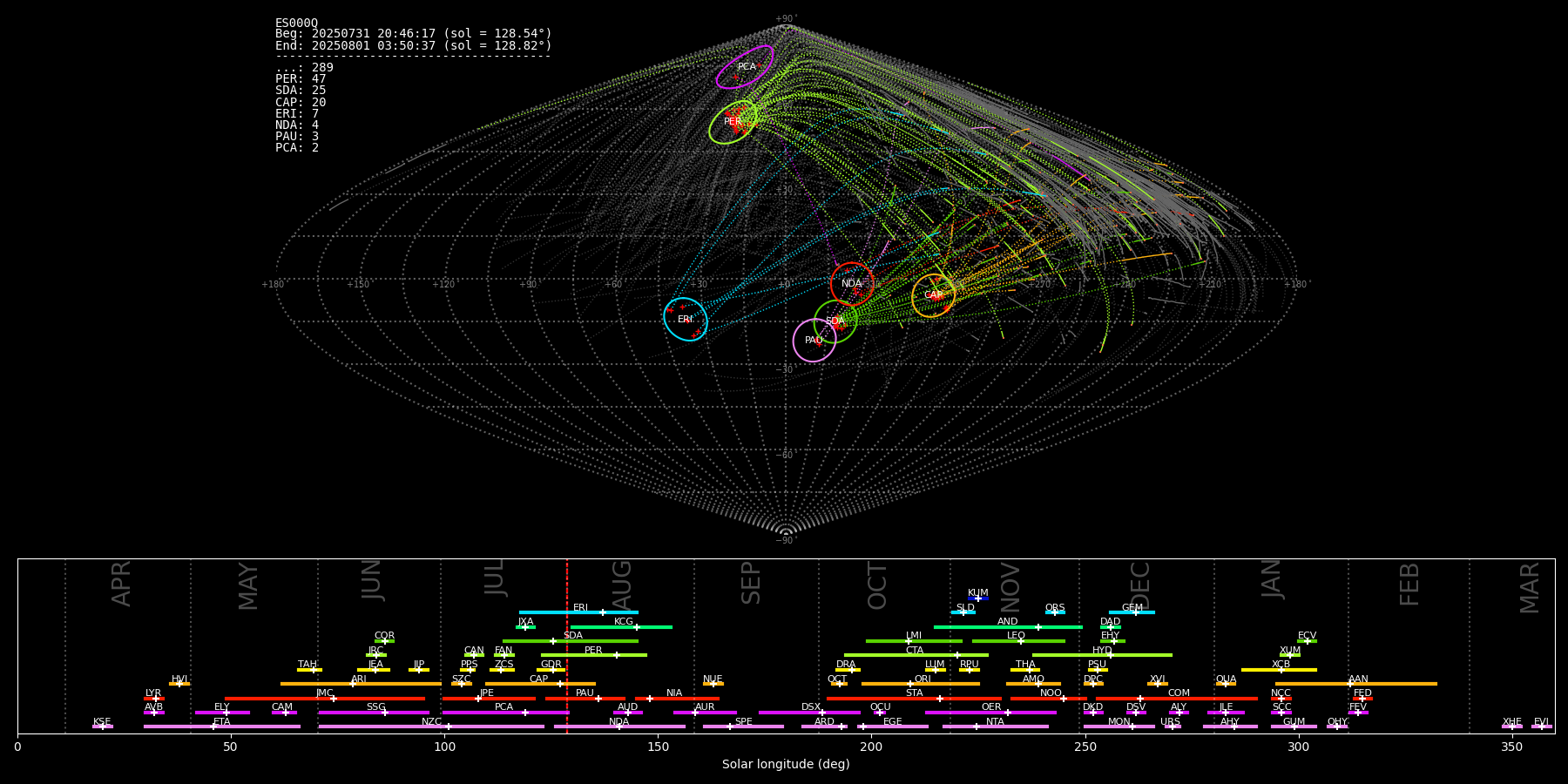Click the DEC month label in timeline

(x=1139, y=586)
